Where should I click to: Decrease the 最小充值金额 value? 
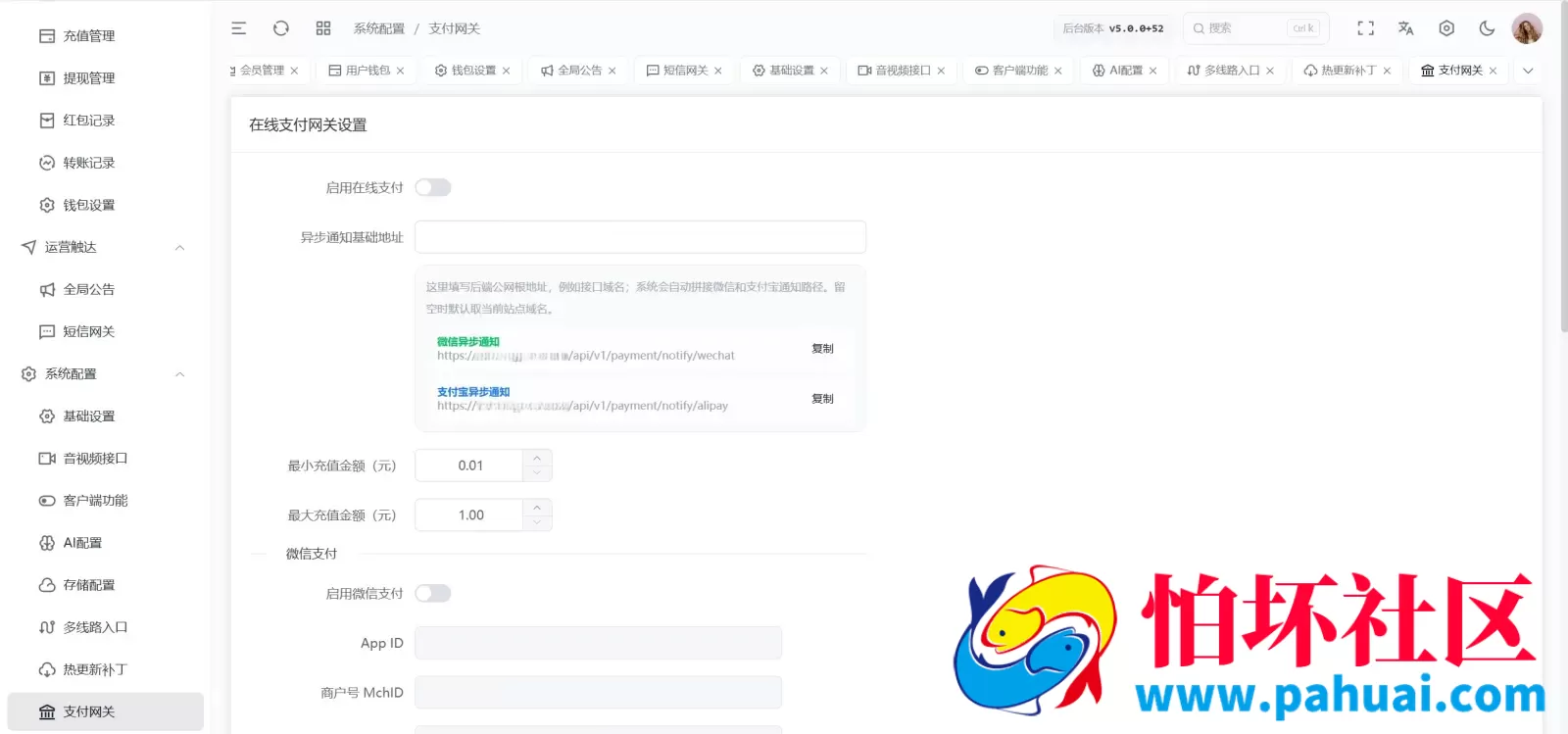click(x=536, y=473)
